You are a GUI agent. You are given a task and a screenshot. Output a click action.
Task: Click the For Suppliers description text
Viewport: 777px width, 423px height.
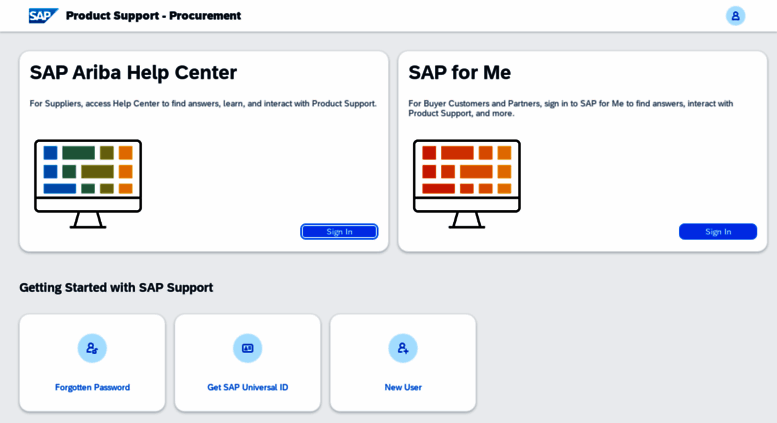[203, 103]
